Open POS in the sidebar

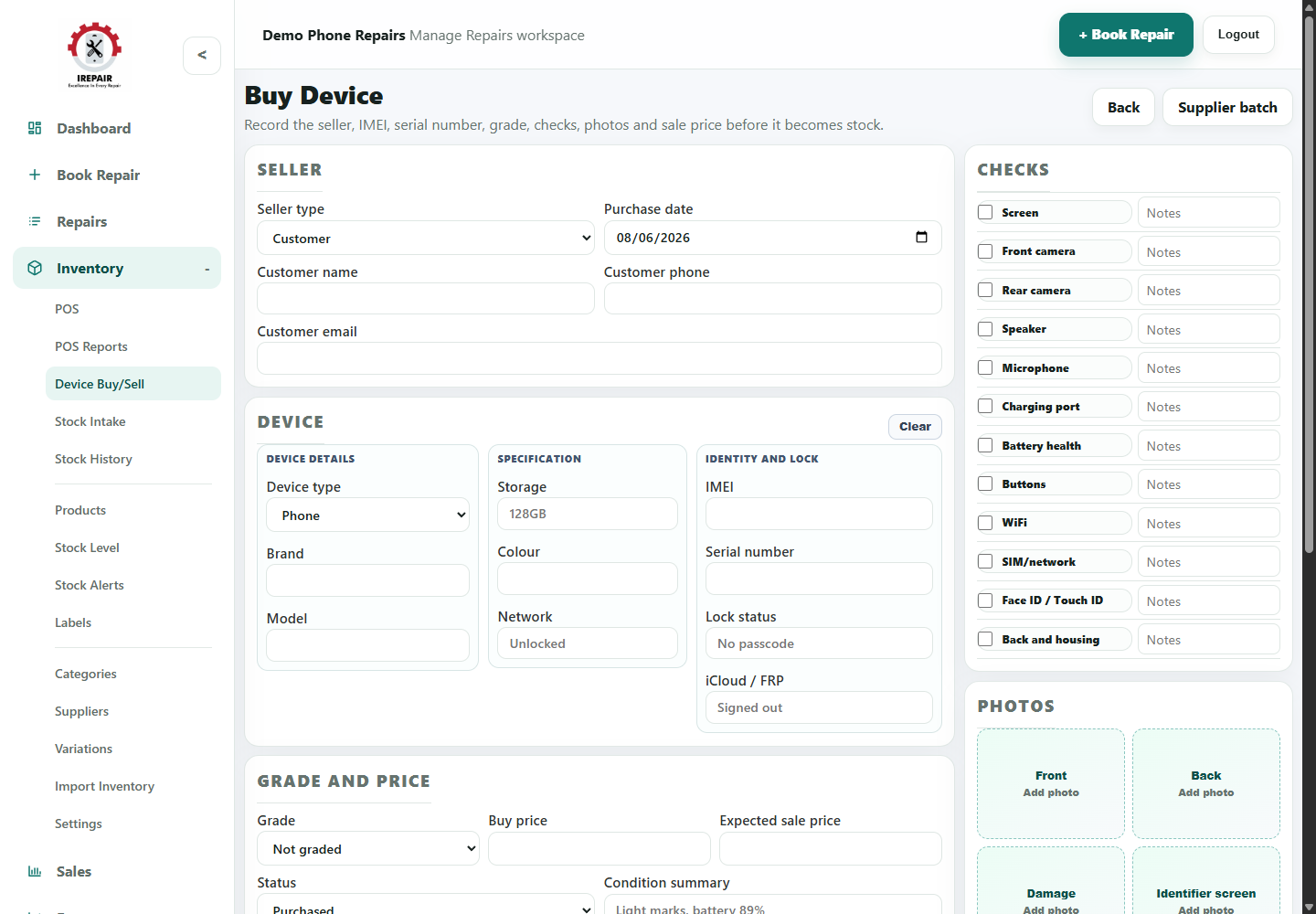(x=67, y=309)
